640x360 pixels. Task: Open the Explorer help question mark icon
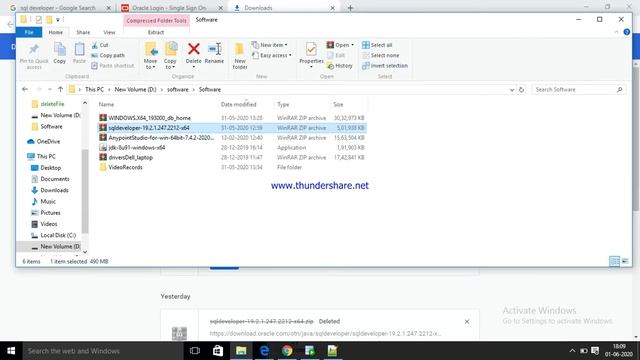click(x=627, y=32)
